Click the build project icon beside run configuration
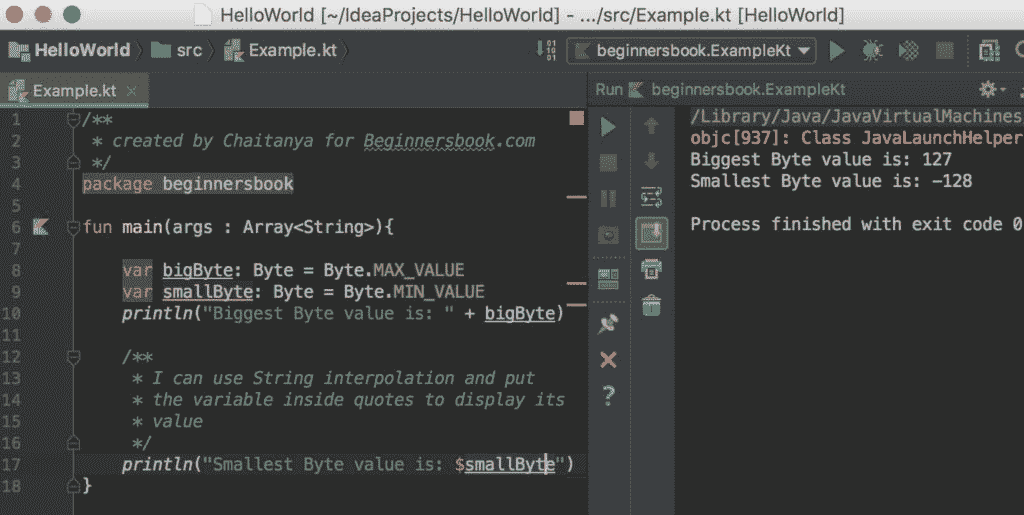This screenshot has width=1024, height=515. click(545, 50)
